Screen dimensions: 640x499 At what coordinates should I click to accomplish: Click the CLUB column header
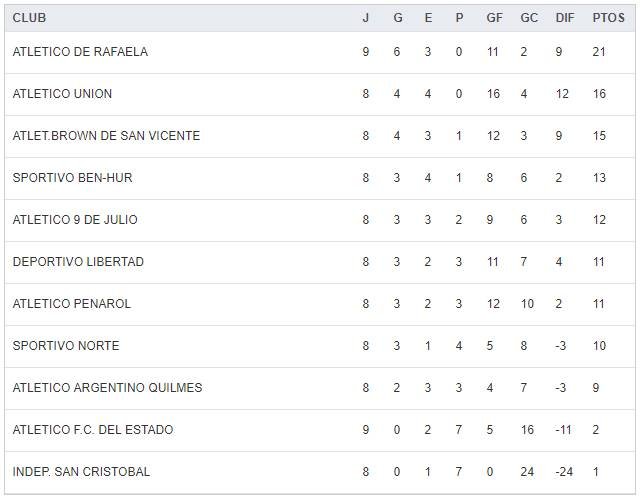[x=29, y=18]
